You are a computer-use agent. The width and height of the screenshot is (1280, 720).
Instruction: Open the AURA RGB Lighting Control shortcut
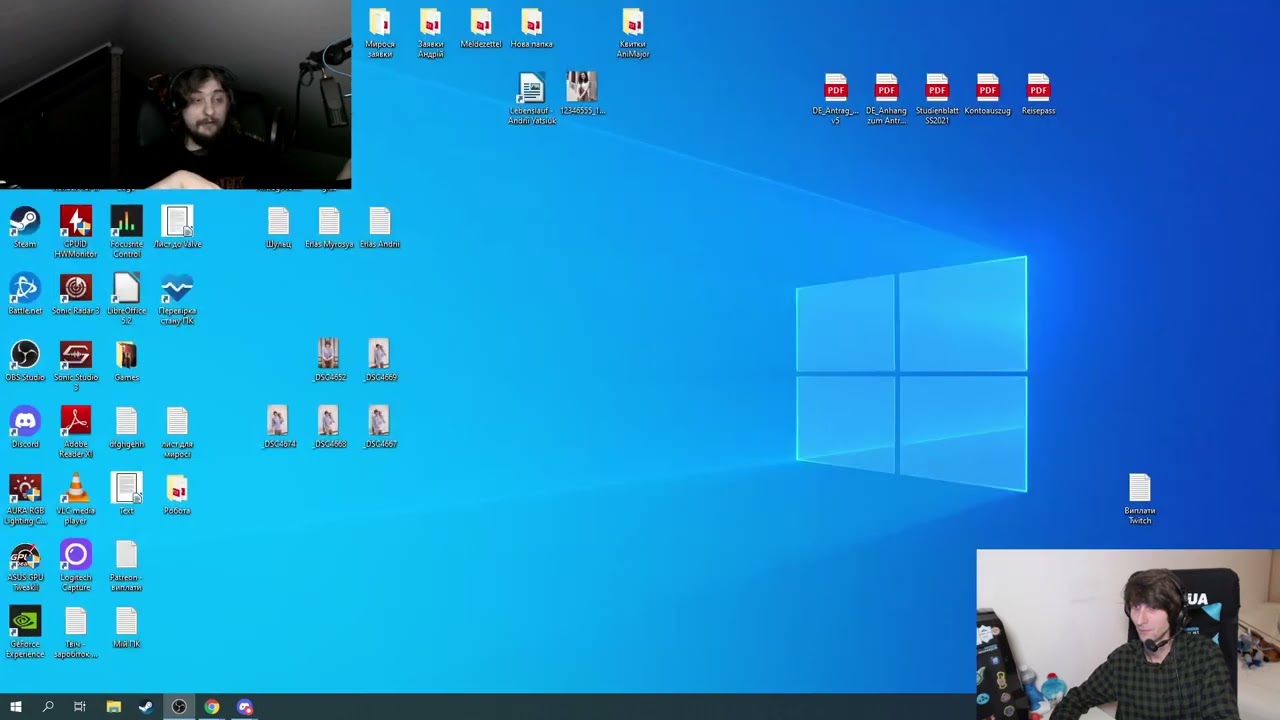tap(25, 499)
